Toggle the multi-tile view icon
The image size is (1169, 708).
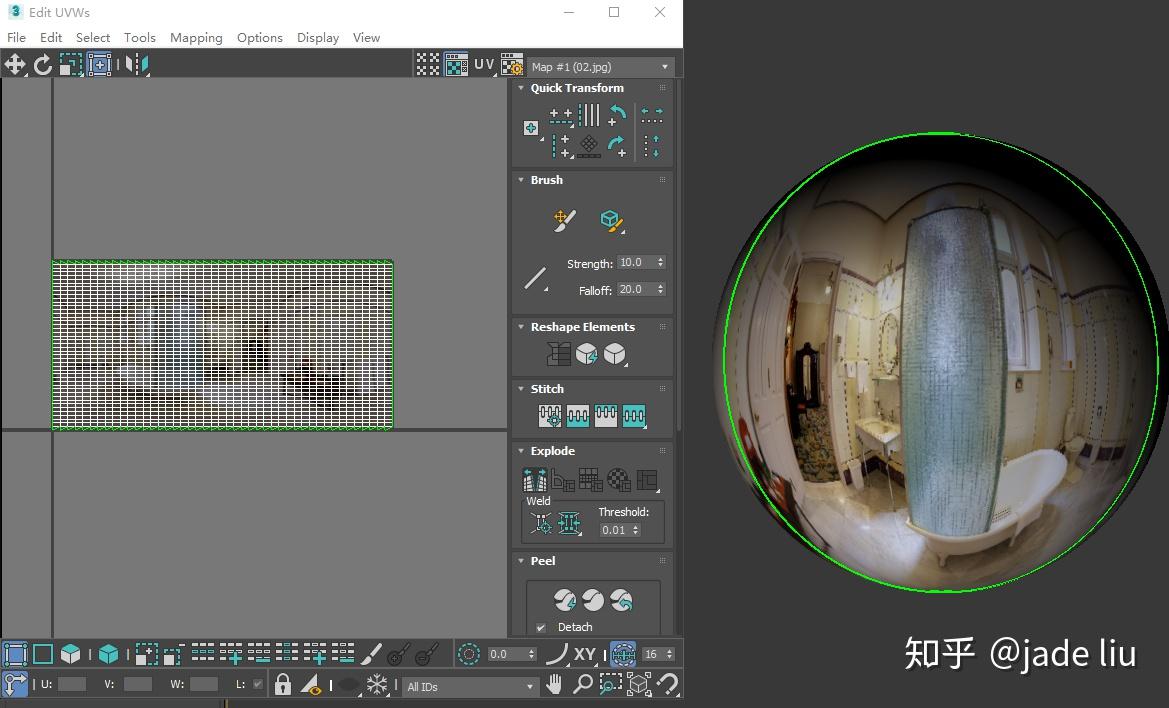[428, 65]
